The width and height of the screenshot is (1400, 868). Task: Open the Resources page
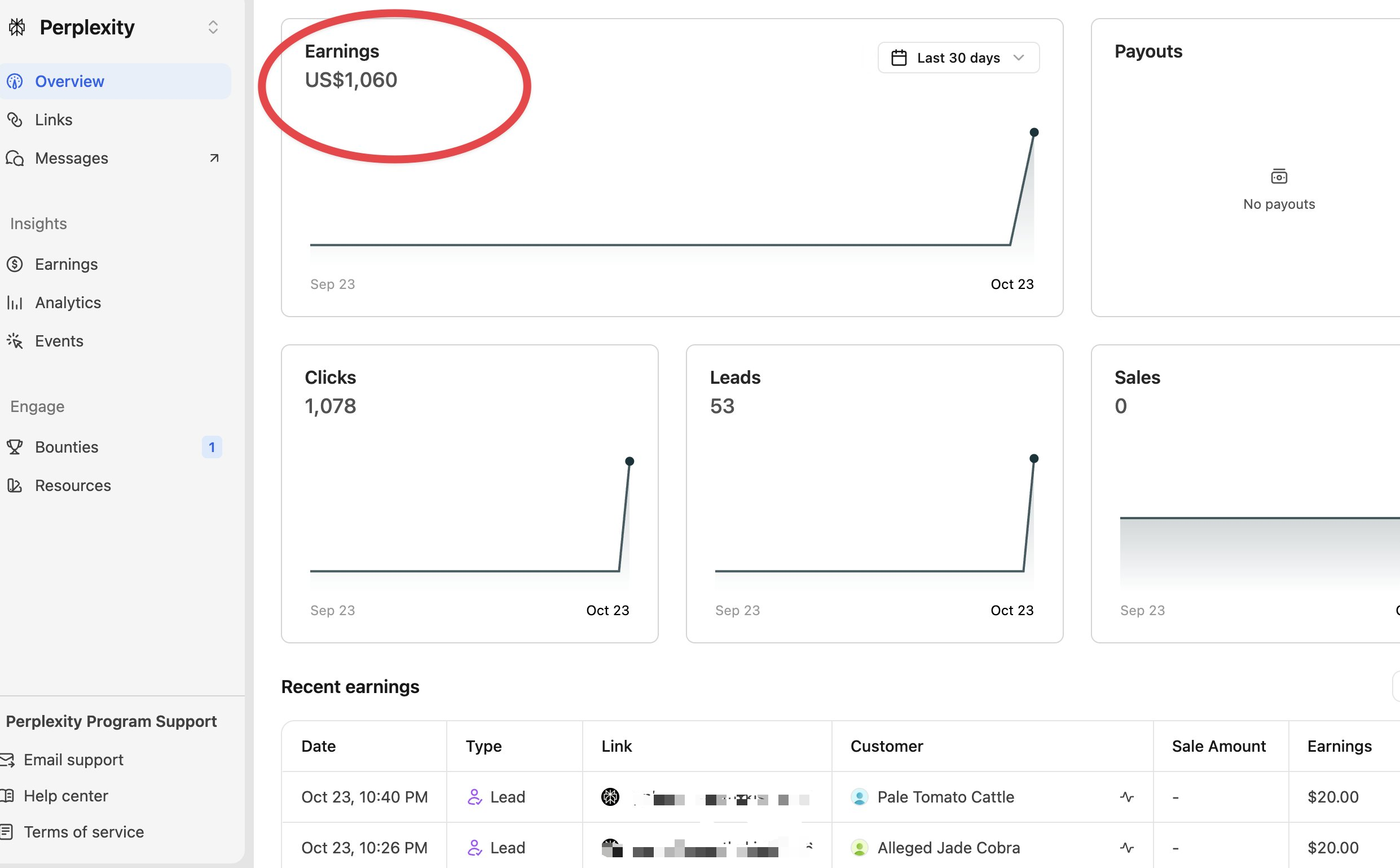click(73, 485)
